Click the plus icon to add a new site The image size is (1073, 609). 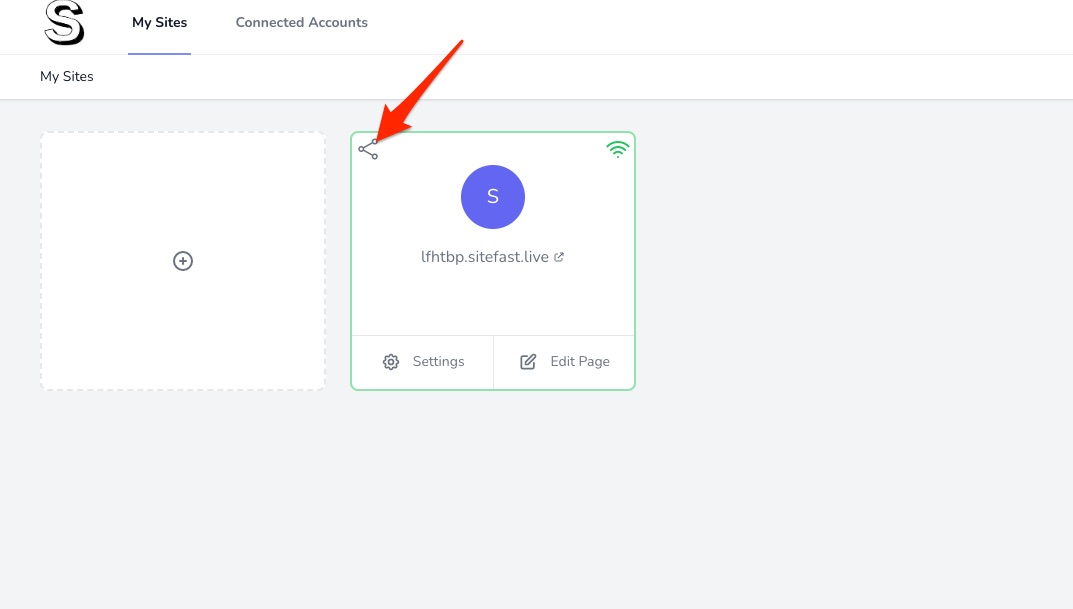point(183,261)
